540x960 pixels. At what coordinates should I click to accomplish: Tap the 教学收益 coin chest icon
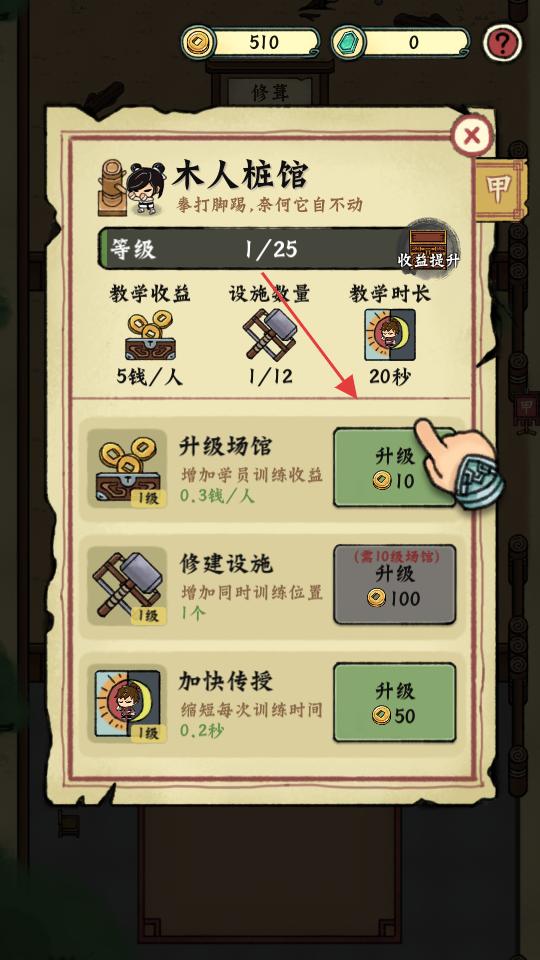tap(150, 335)
